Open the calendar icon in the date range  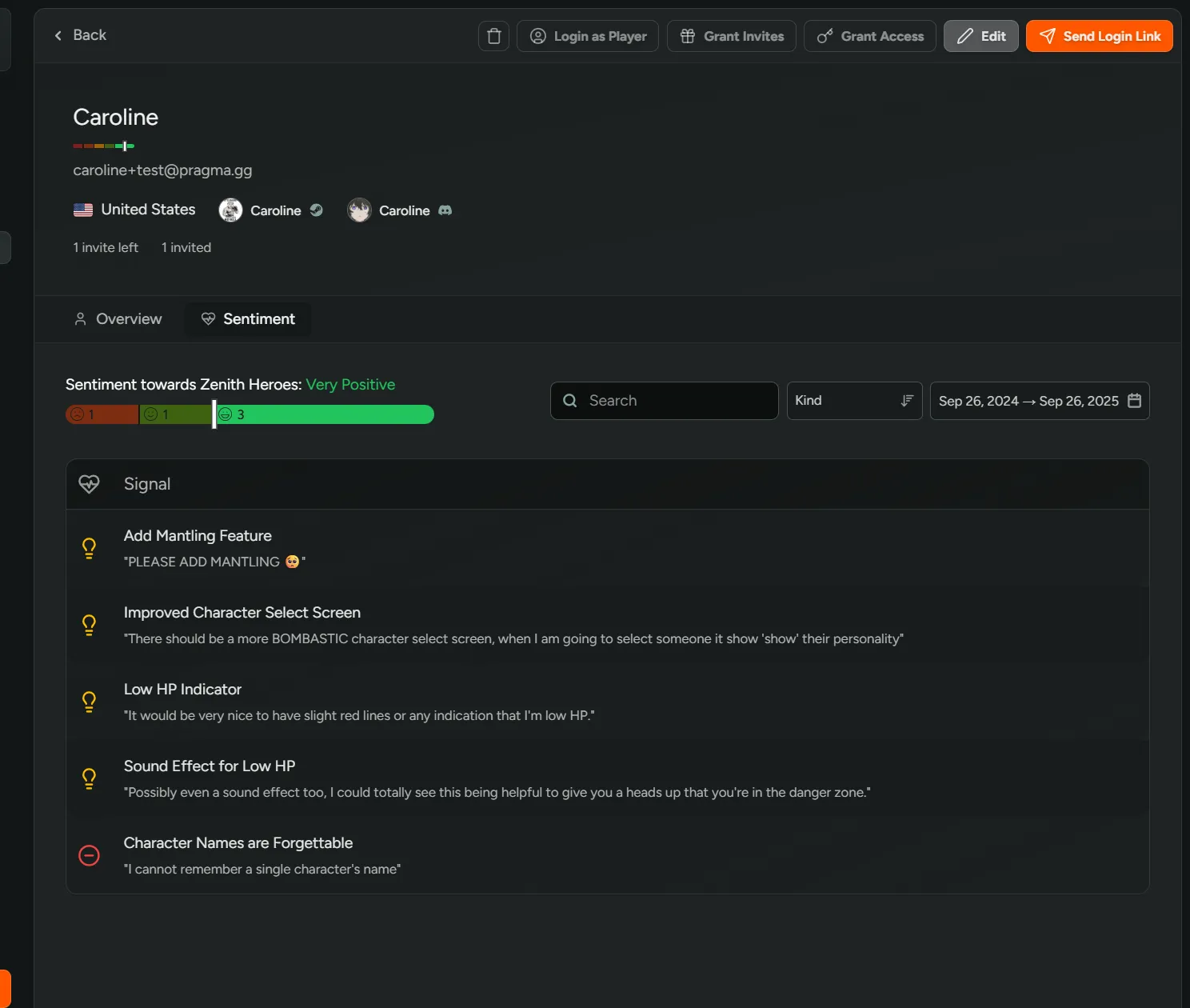1134,401
